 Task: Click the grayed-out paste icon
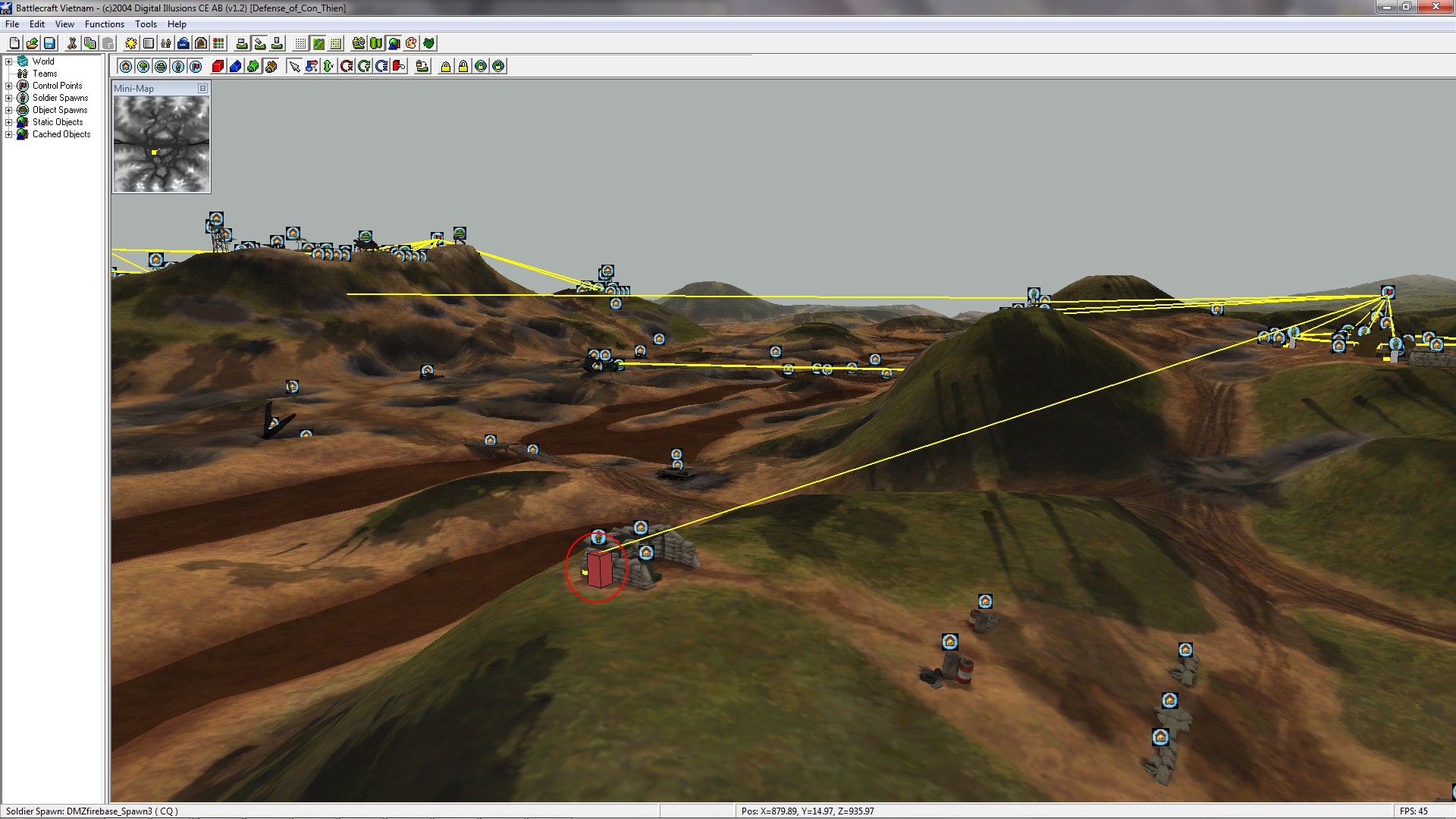(x=108, y=43)
